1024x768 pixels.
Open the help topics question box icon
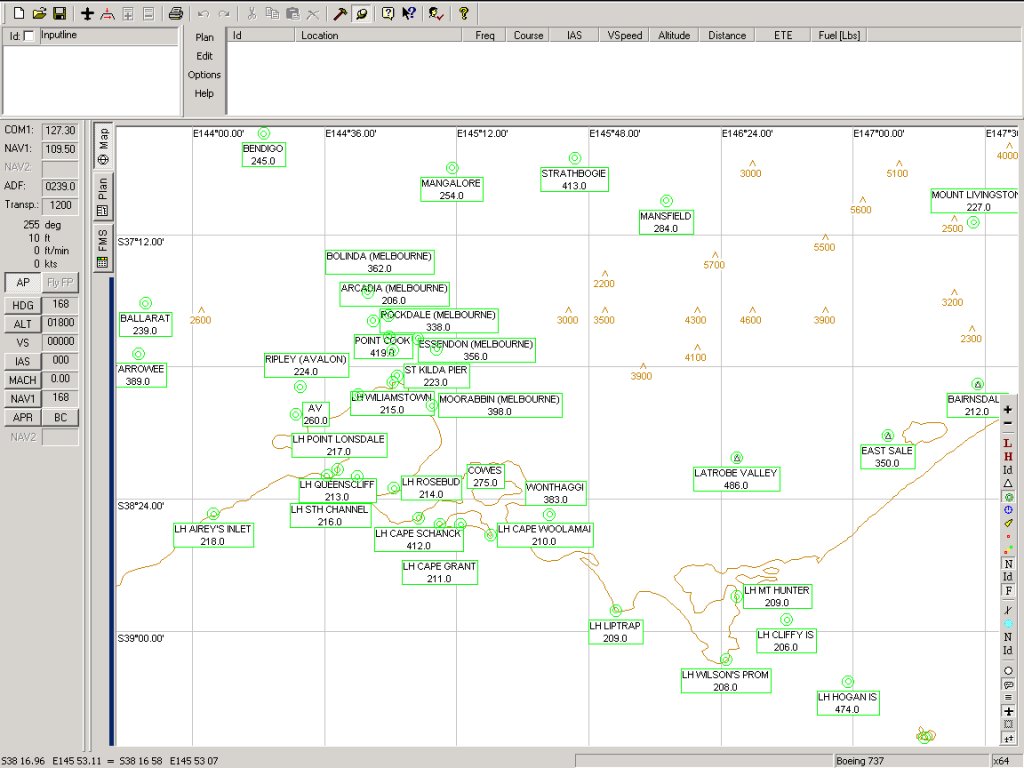click(x=388, y=13)
